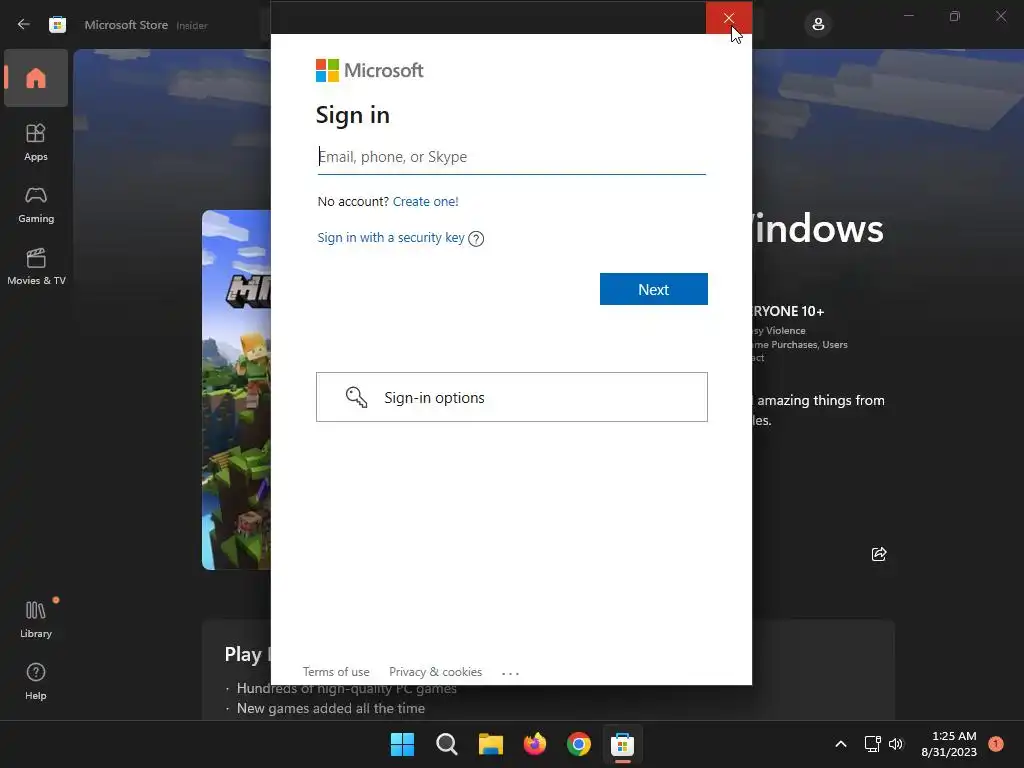This screenshot has width=1024, height=768.
Task: Launch Google Chrome from the taskbar
Action: [579, 744]
